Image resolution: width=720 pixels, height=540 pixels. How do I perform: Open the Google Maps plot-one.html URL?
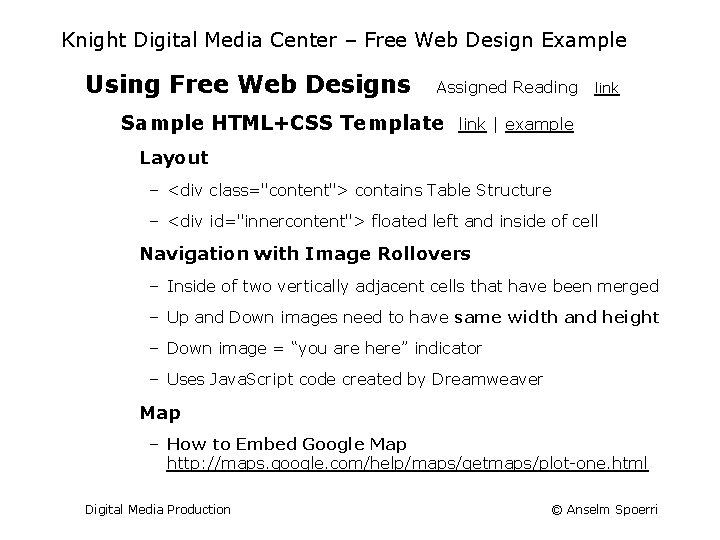tap(407, 462)
